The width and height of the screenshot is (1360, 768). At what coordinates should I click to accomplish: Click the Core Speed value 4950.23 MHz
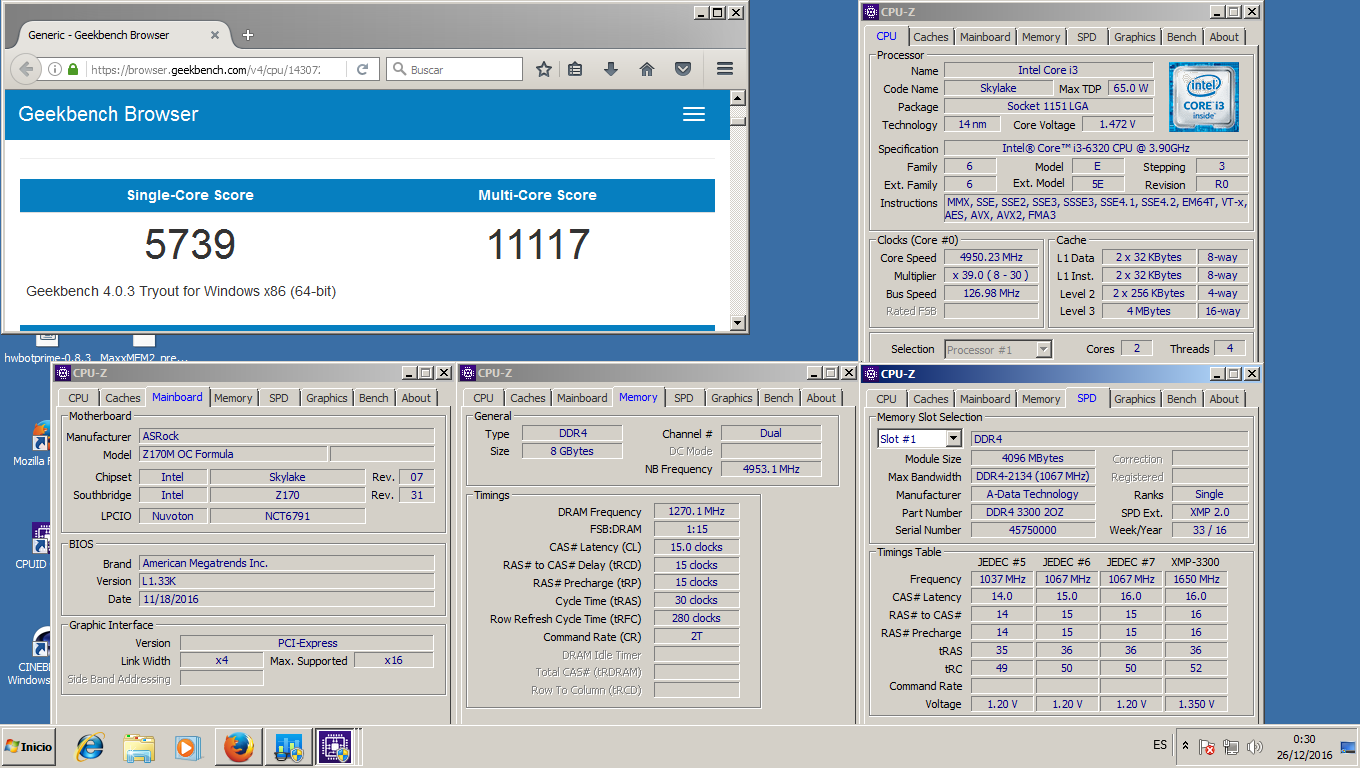point(990,257)
